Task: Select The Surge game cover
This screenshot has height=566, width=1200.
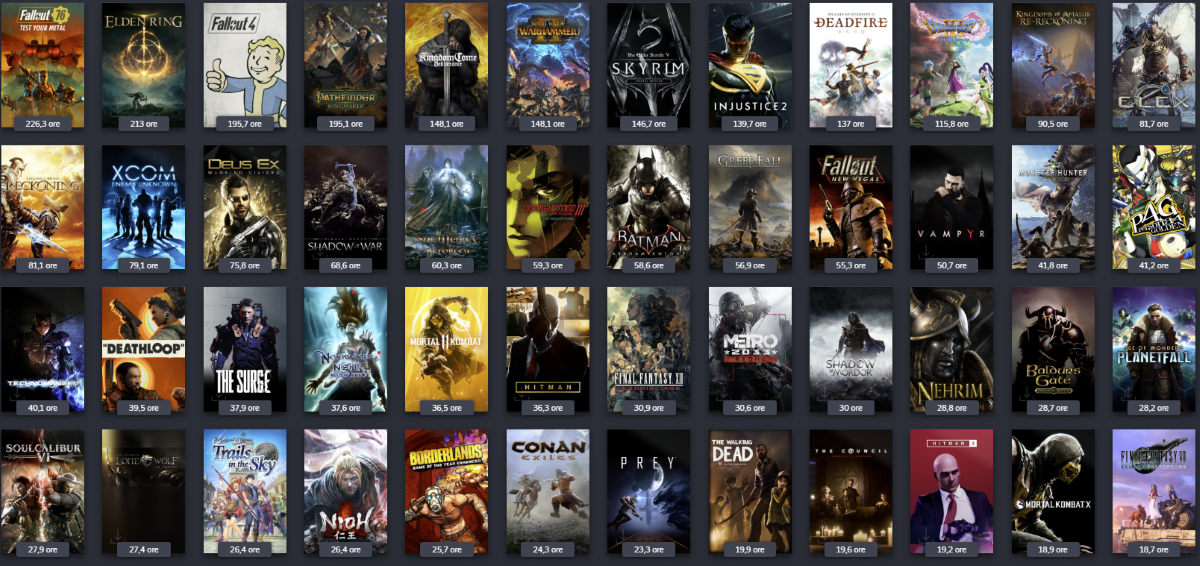Action: (245, 350)
